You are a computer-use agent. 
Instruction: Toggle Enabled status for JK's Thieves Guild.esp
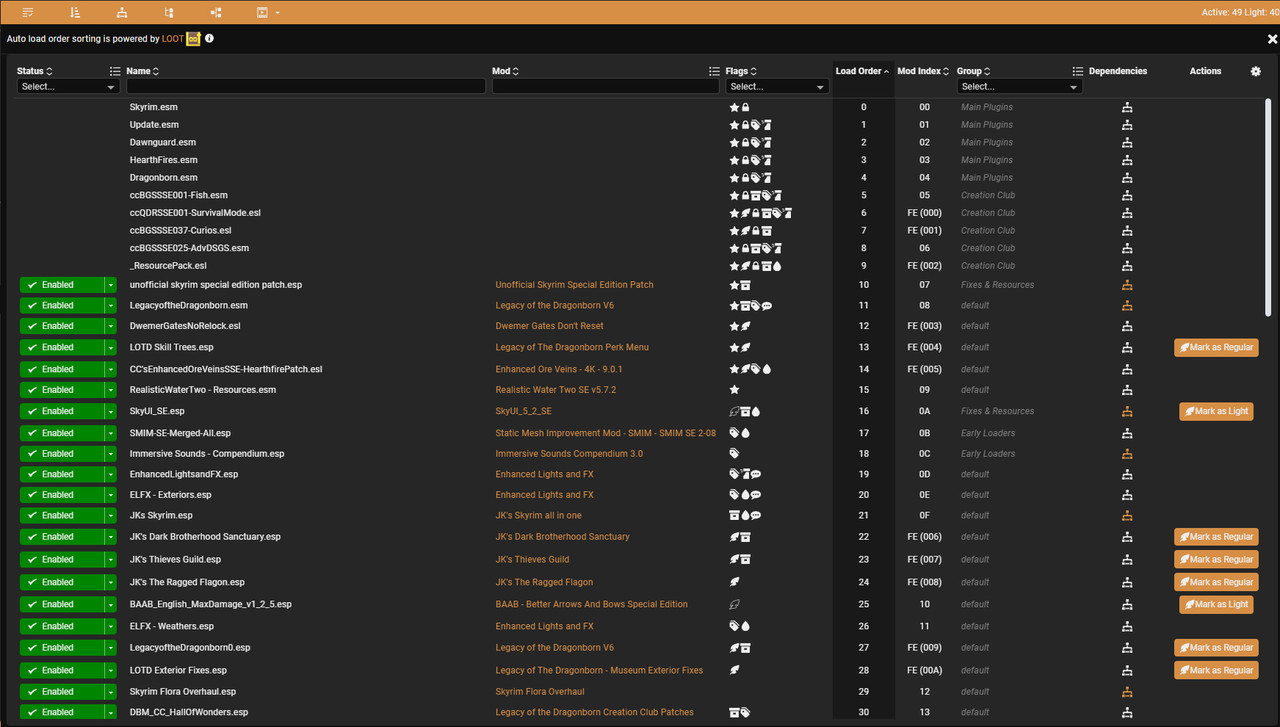[61, 559]
